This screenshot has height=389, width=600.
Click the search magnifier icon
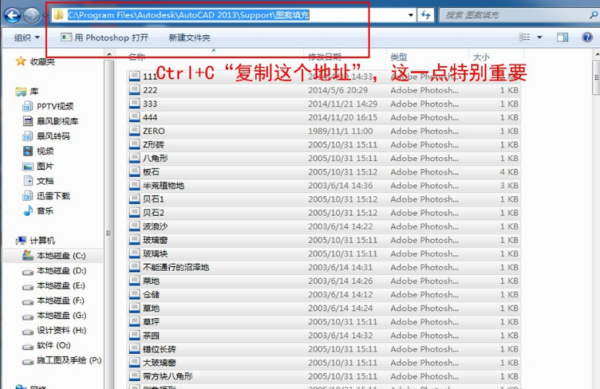pos(593,15)
